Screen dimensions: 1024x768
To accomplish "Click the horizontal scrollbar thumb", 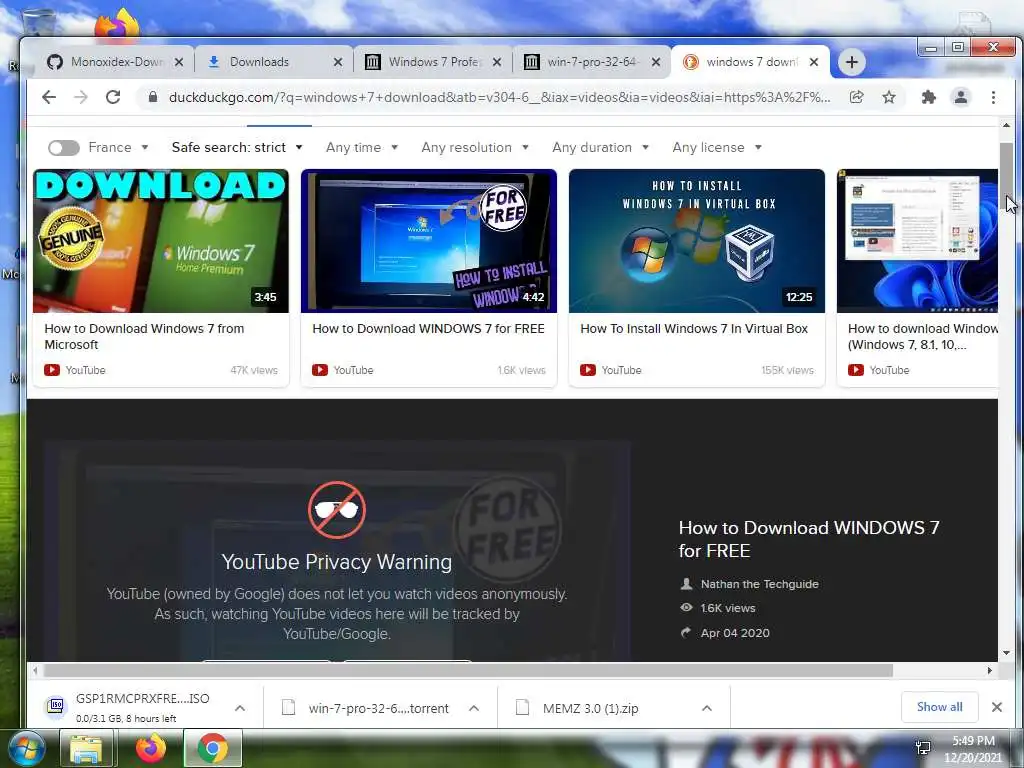I will [468, 671].
